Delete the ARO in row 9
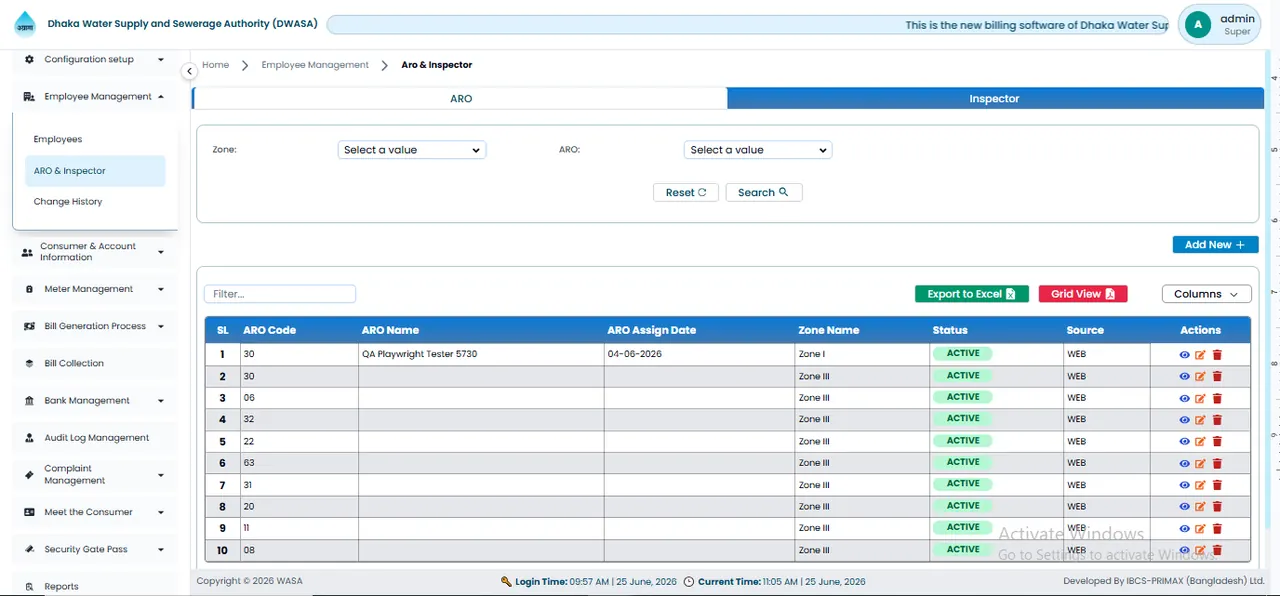 pos(1217,529)
